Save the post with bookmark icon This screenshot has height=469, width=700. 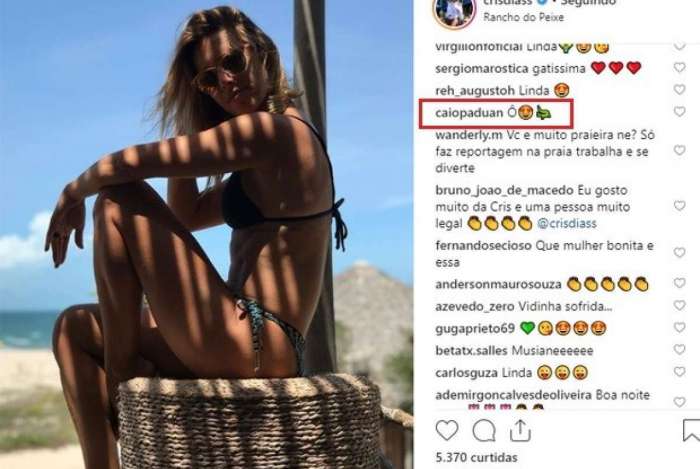692,431
